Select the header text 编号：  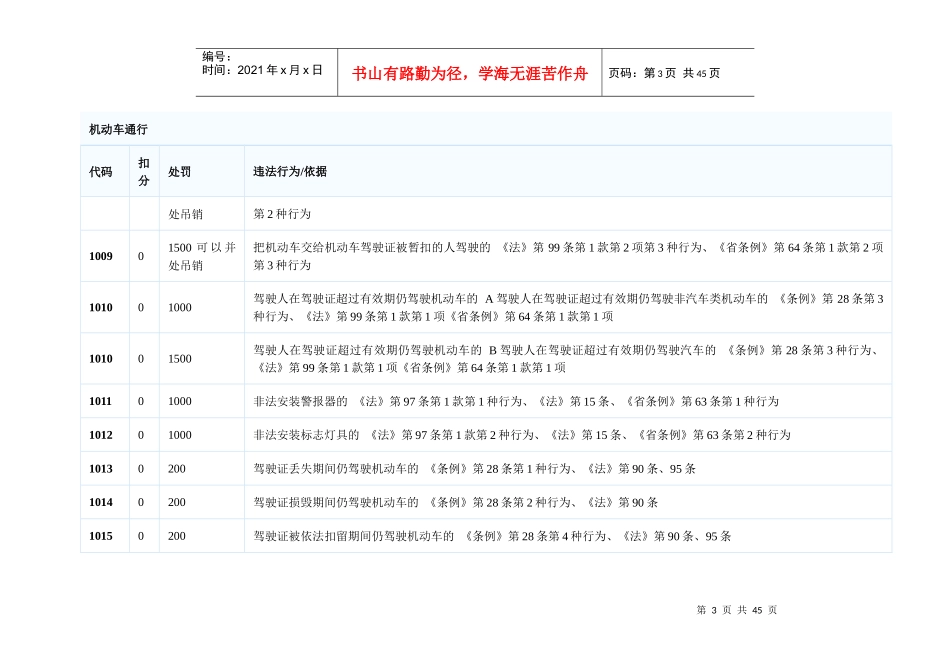217,56
